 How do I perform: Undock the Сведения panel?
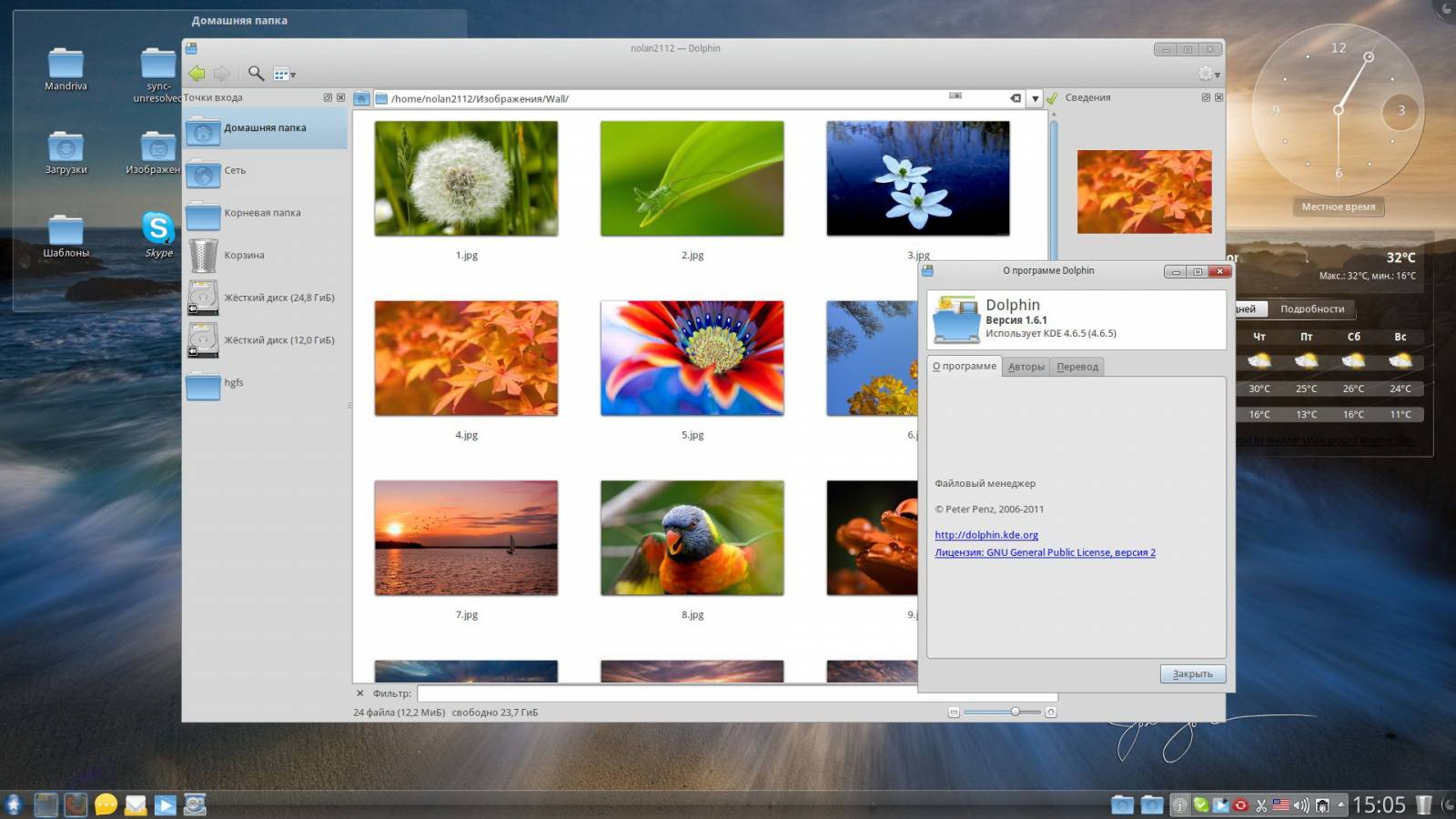[x=1206, y=97]
